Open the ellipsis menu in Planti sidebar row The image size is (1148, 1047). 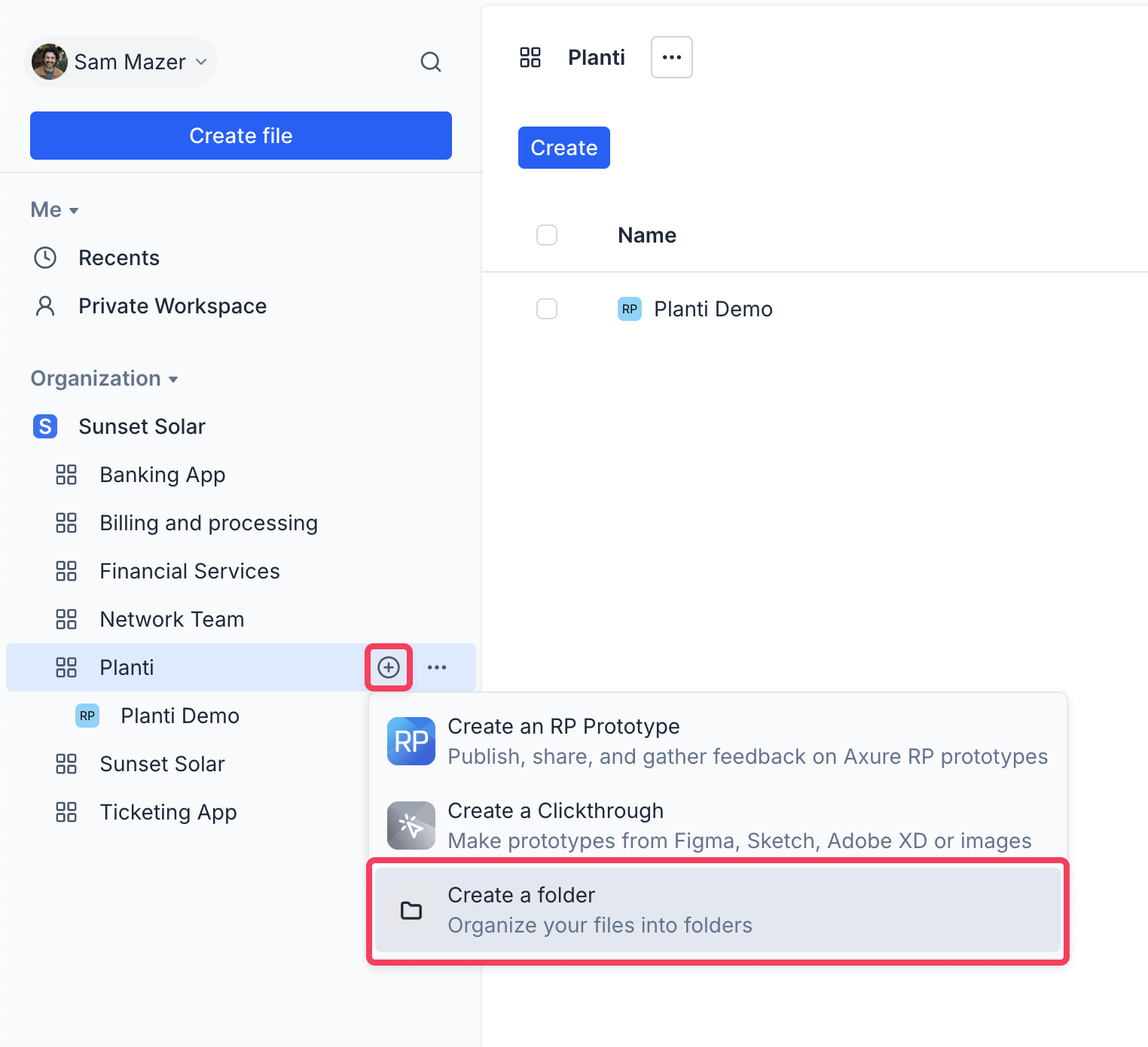pos(437,667)
